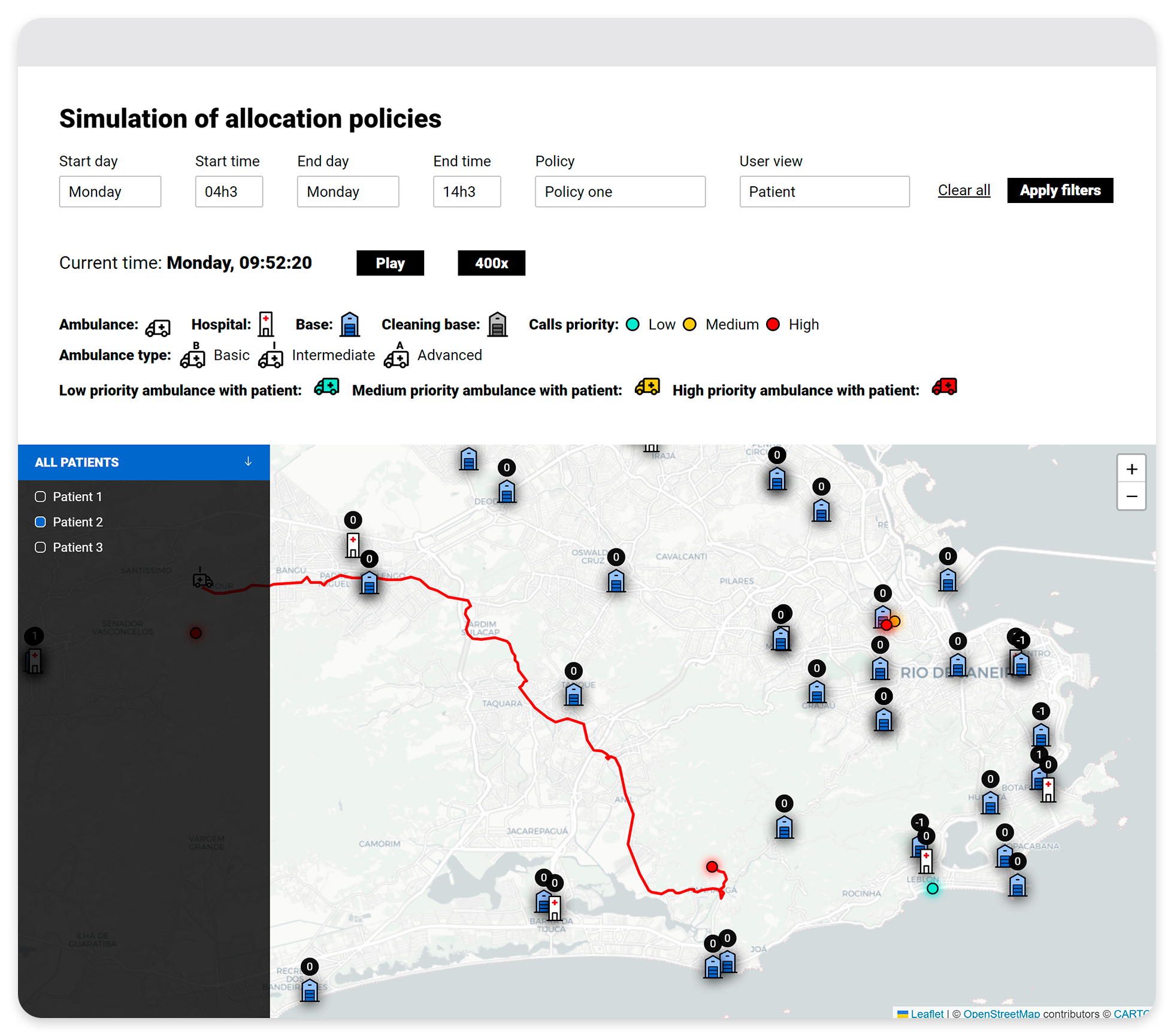Click the ambulance icon on the red route
This screenshot has width=1174, height=1036.
(x=202, y=579)
